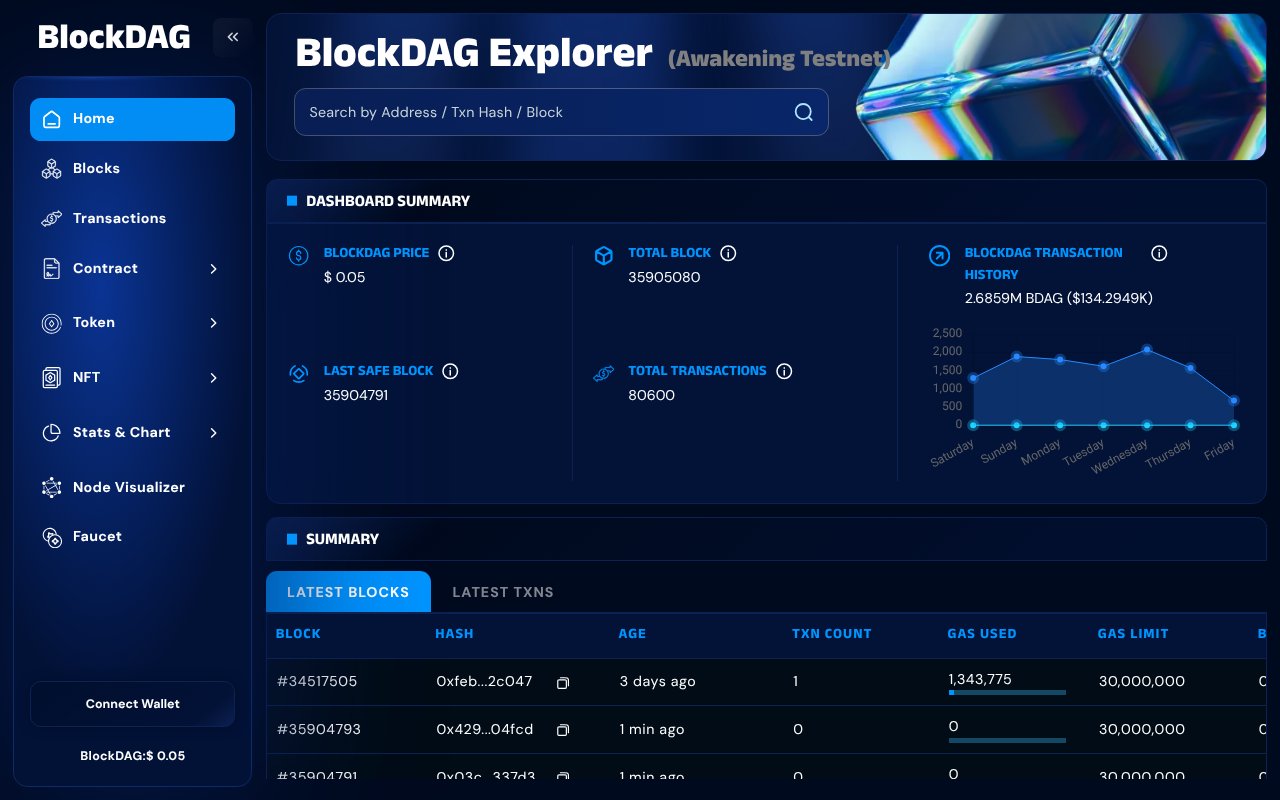Screen dimensions: 1280x800
Task: Select the Blocks icon in the sidebar
Action: click(52, 168)
